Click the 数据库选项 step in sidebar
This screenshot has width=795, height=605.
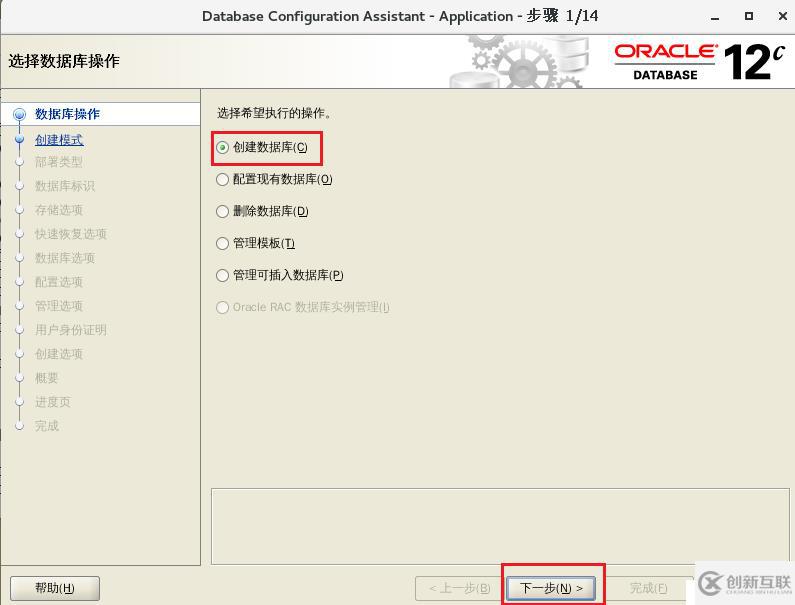click(x=65, y=258)
